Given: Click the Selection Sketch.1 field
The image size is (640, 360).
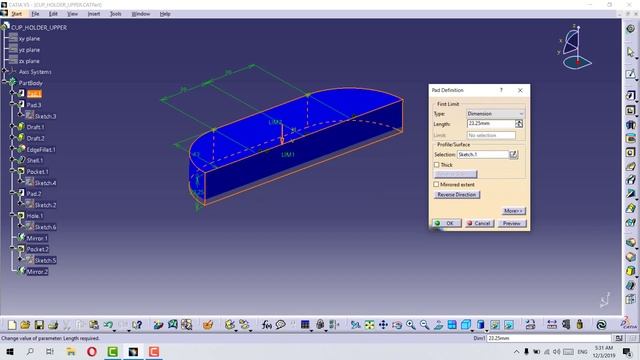Looking at the screenshot, I should (483, 154).
